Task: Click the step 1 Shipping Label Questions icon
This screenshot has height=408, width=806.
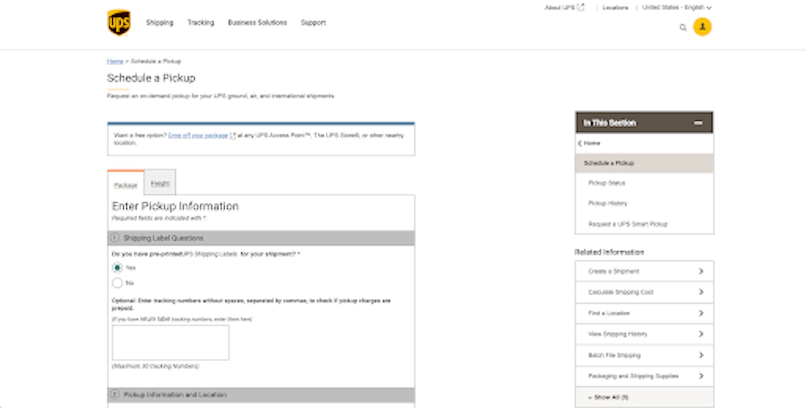Action: (x=115, y=238)
